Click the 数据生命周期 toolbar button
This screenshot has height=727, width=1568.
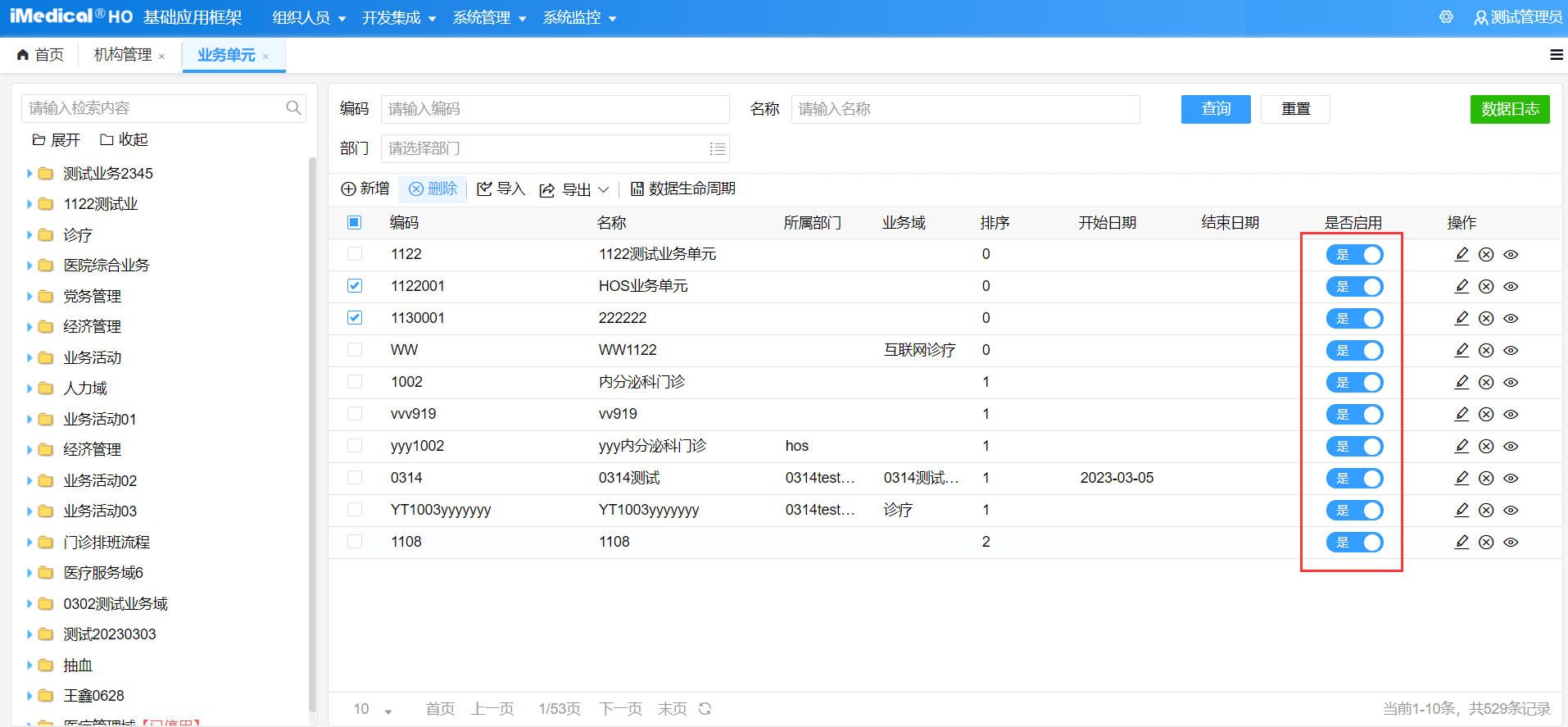683,189
